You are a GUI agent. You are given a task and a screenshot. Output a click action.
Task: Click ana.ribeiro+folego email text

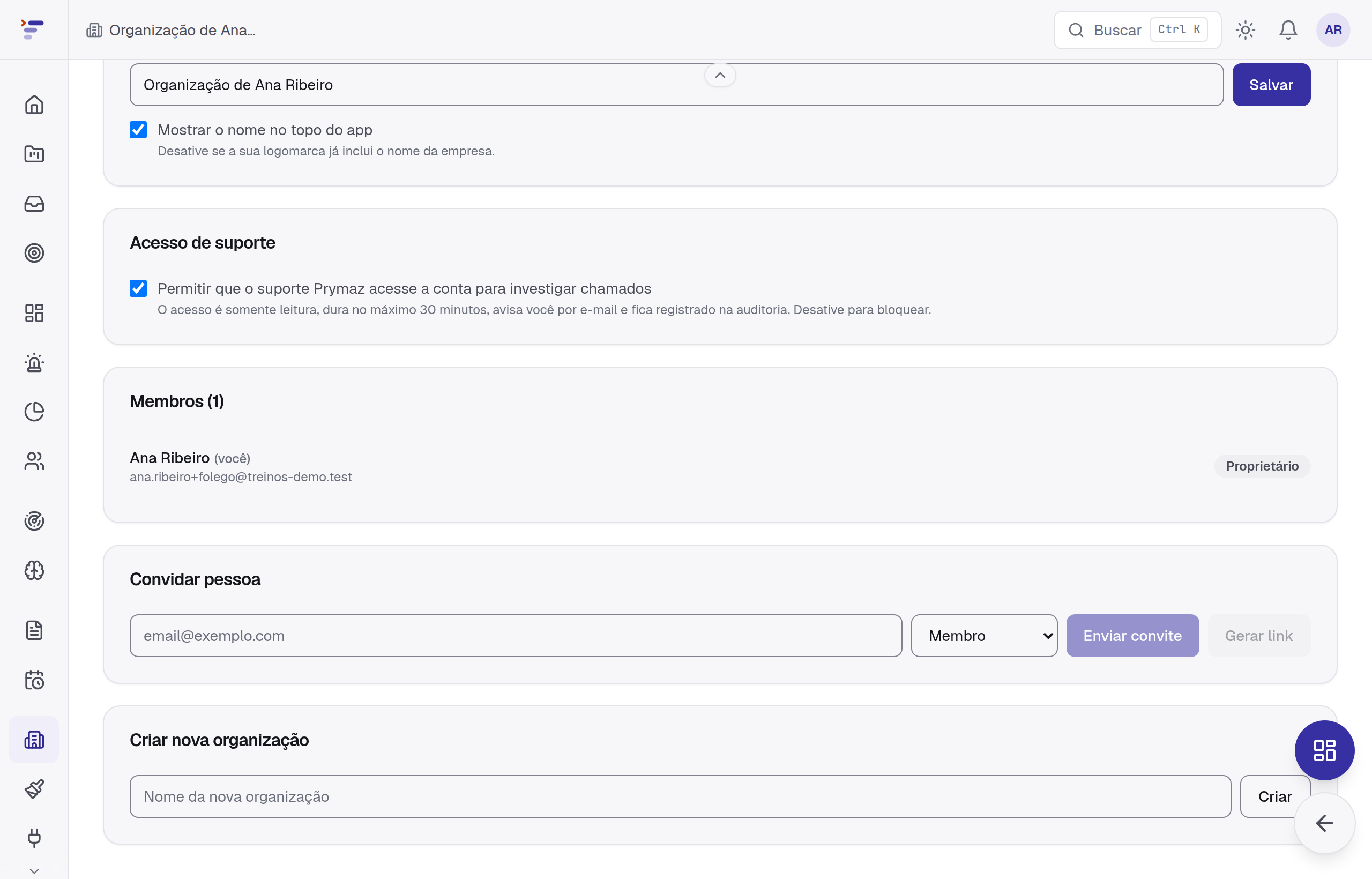pyautogui.click(x=241, y=476)
